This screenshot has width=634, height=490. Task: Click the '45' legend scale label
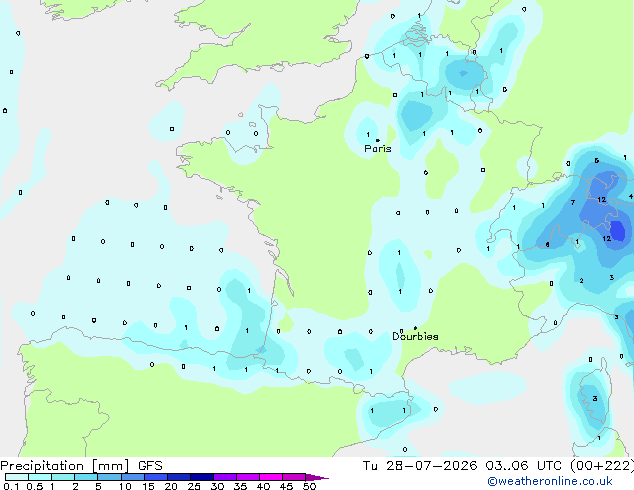[x=286, y=486]
